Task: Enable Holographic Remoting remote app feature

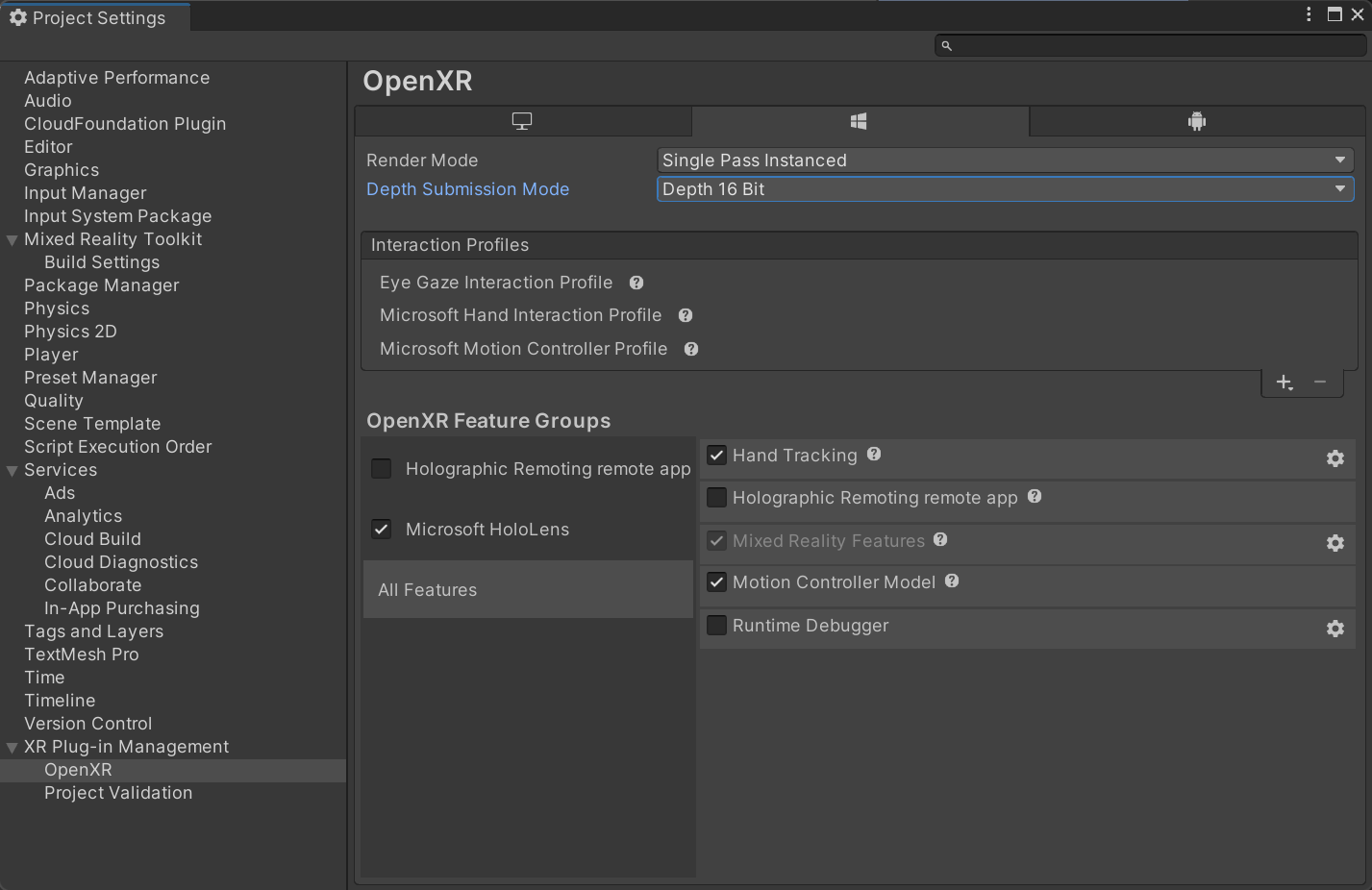Action: [716, 497]
